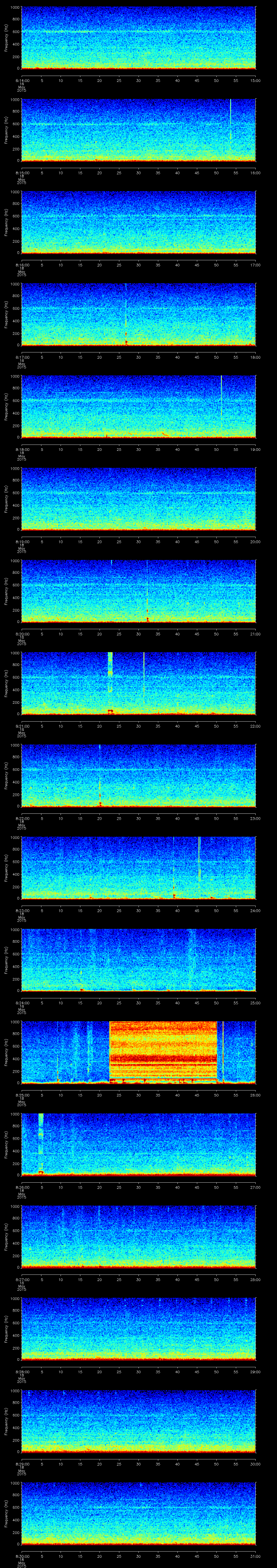Click the burst near 5 s in the 8:26 spectrogram

(41, 1144)
